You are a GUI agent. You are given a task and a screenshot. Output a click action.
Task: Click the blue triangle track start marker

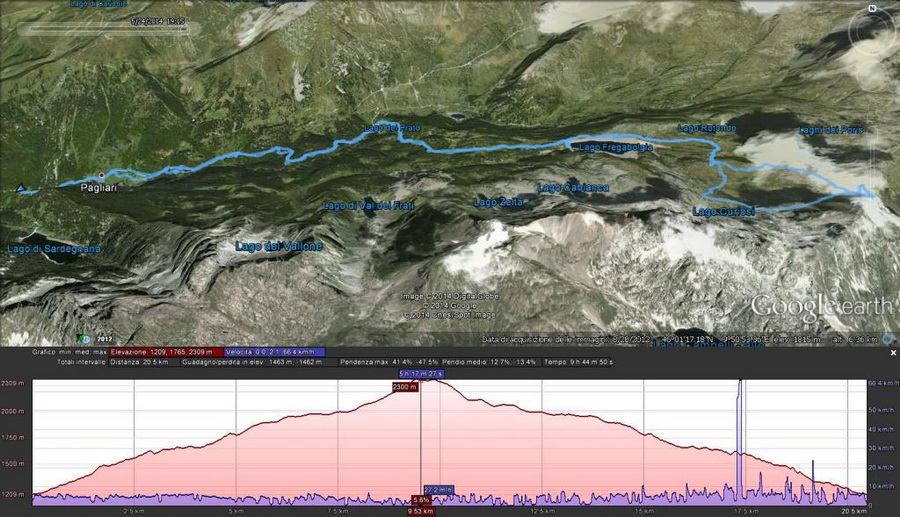point(21,188)
